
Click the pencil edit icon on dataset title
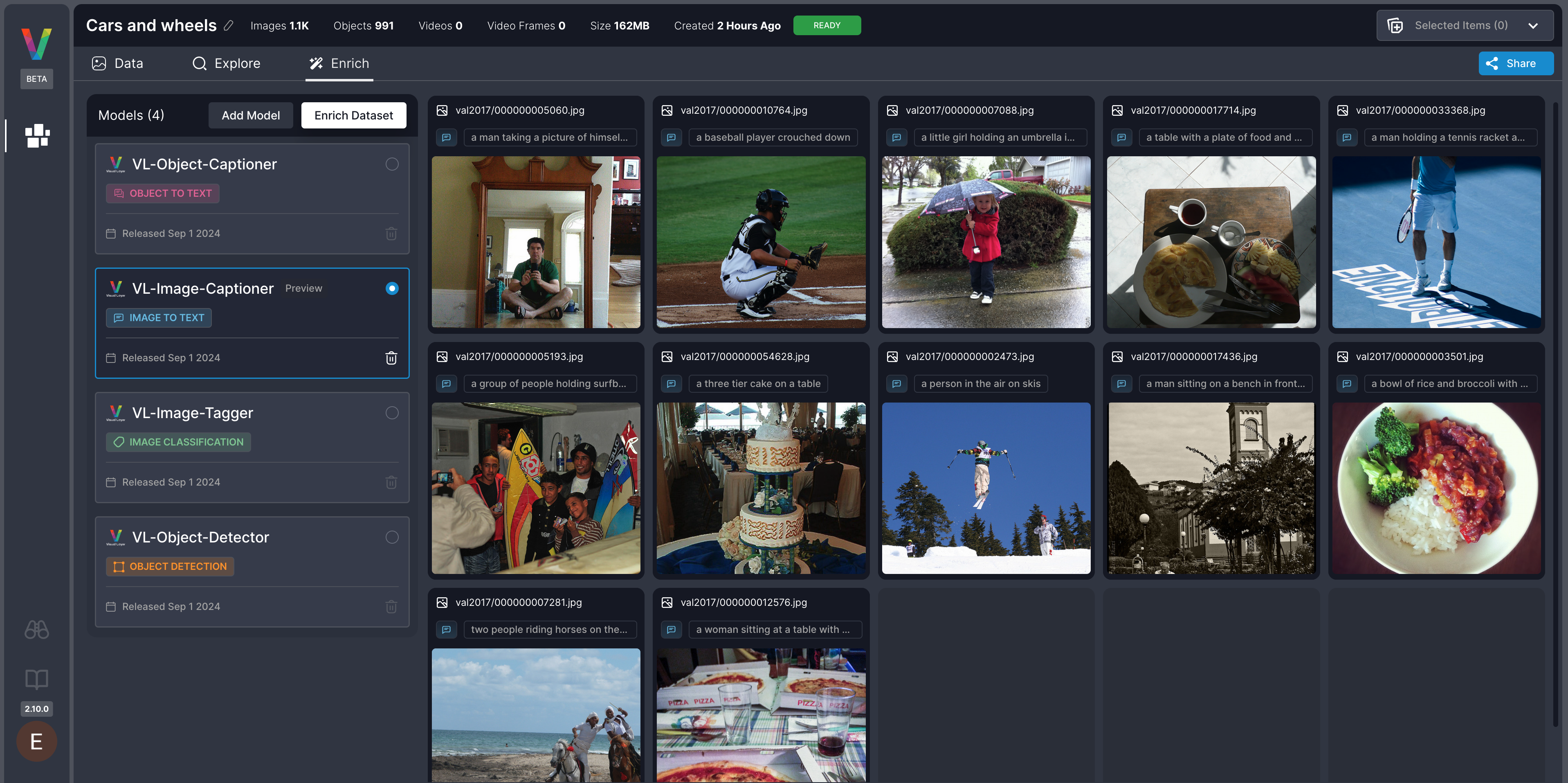tap(227, 25)
